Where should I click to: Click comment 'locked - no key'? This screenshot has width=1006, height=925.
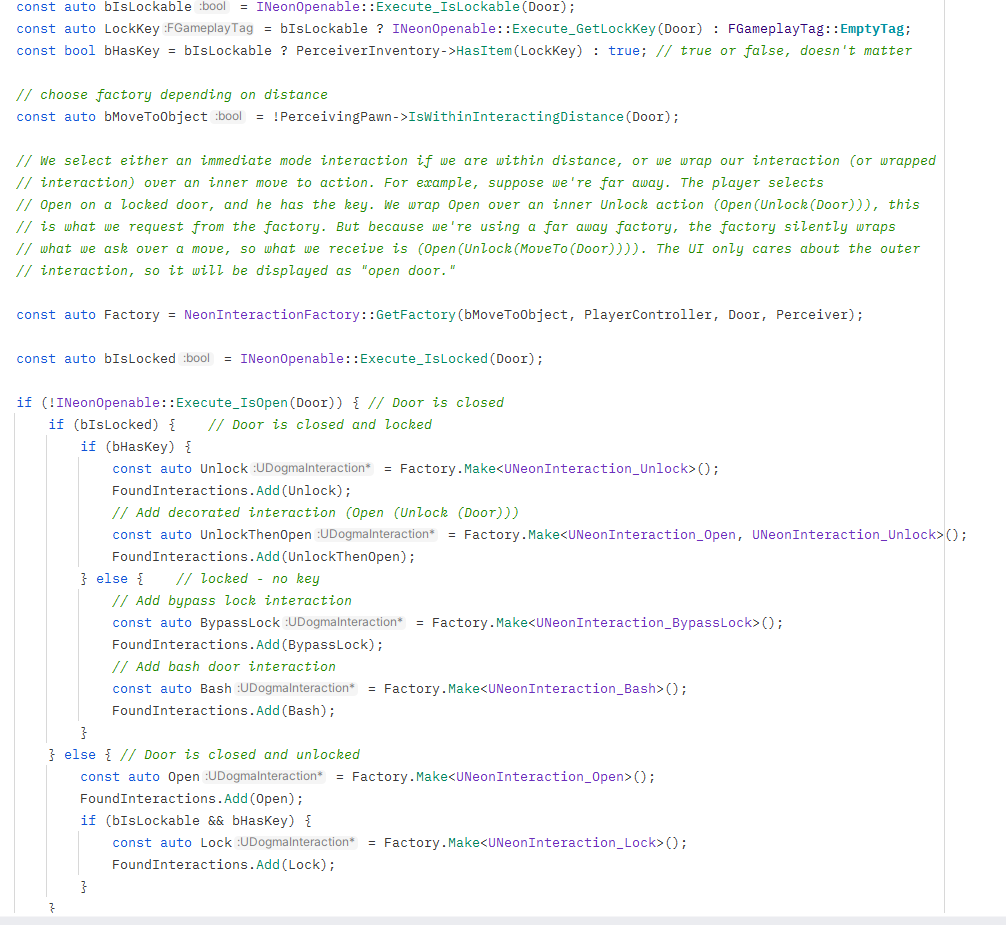(x=248, y=579)
